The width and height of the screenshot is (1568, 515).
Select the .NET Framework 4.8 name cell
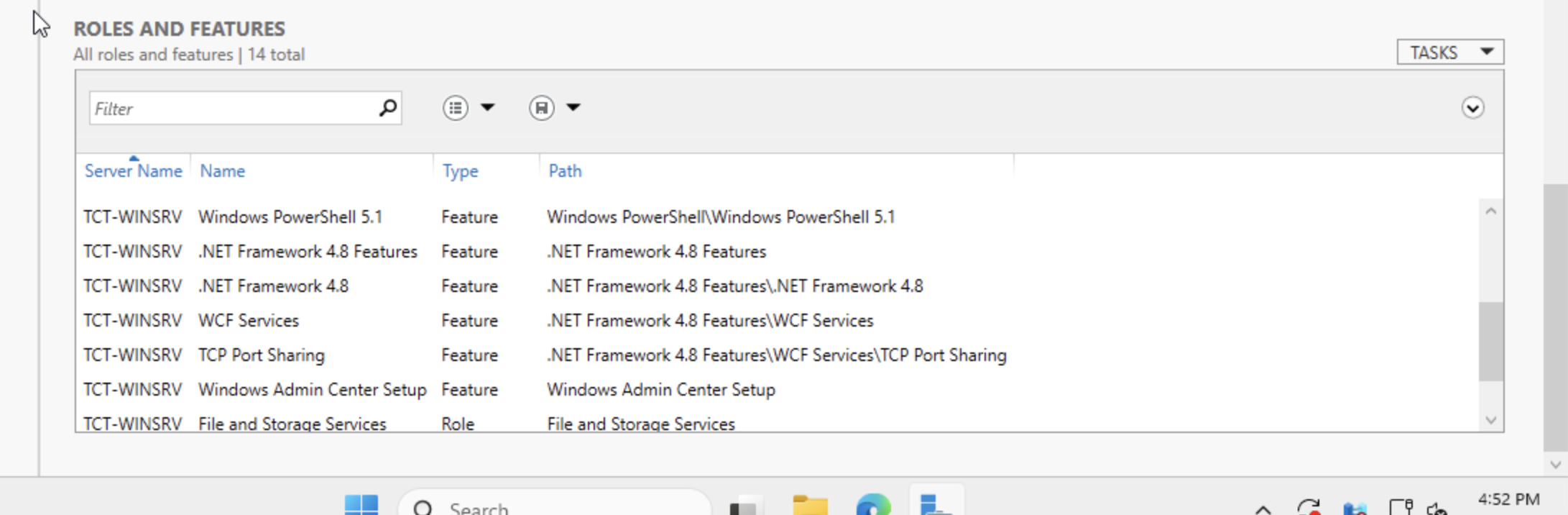click(273, 286)
